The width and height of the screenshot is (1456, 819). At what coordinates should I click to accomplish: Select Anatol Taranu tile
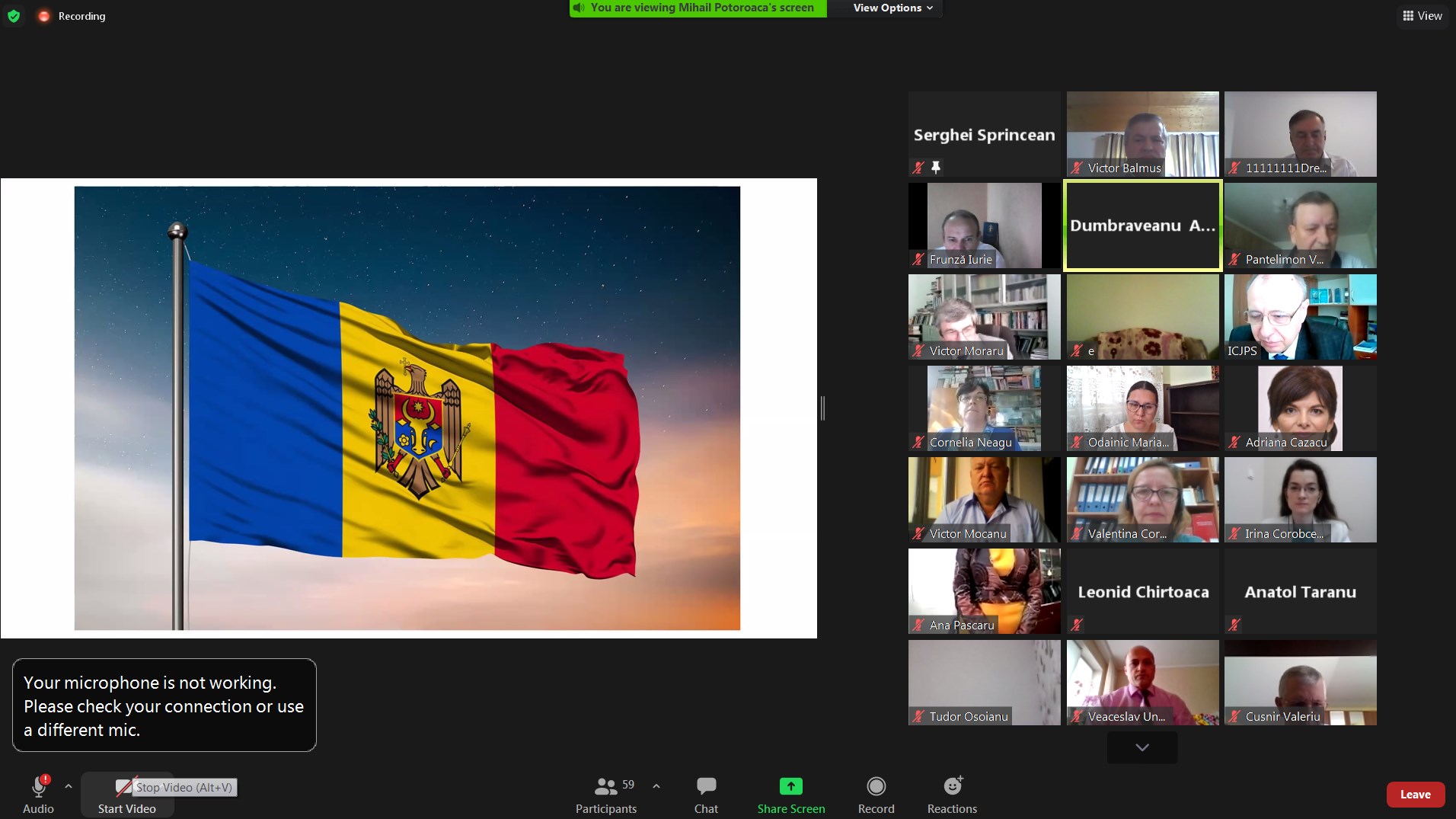click(1300, 591)
